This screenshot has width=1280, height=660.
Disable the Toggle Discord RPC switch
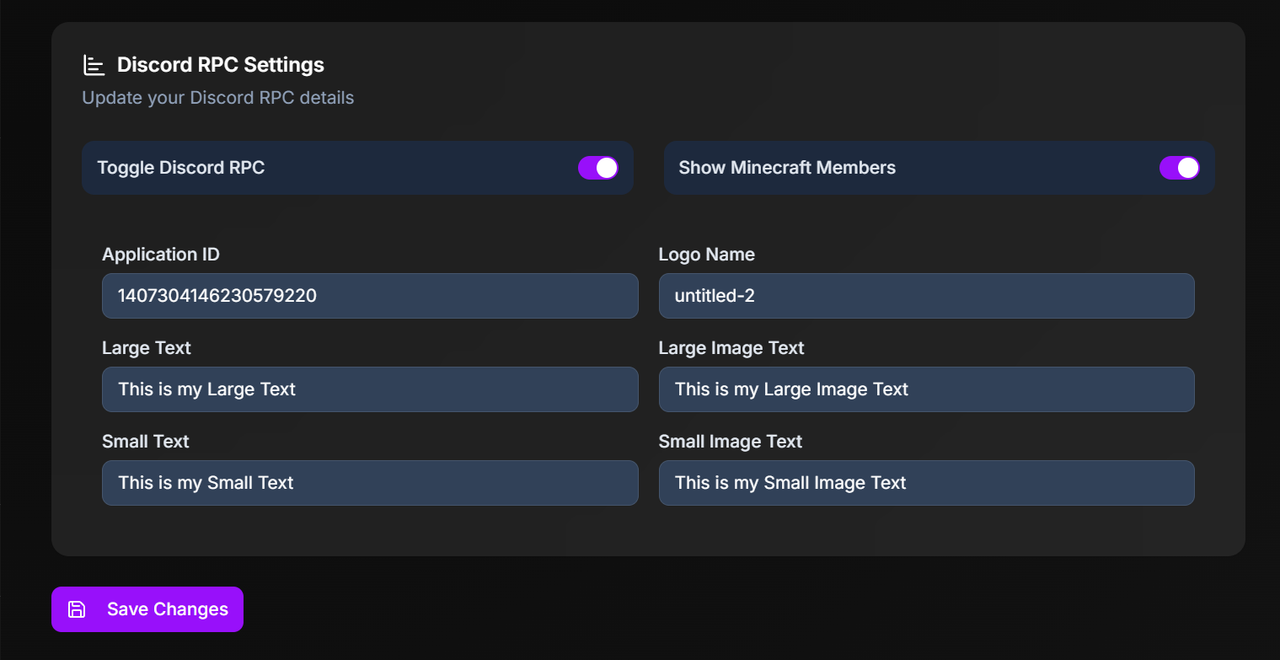tap(598, 168)
